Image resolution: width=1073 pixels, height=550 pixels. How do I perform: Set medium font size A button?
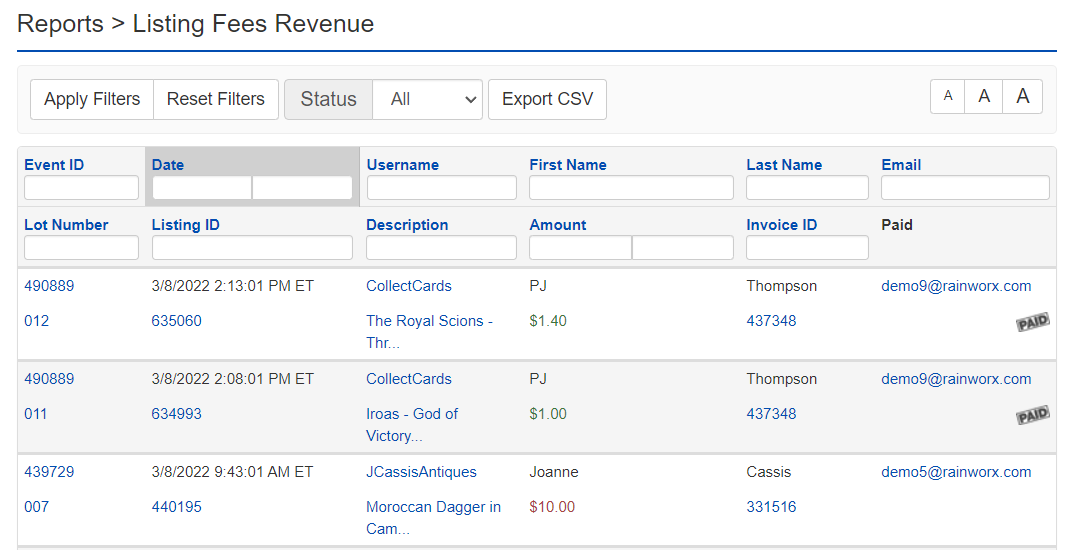click(x=984, y=96)
